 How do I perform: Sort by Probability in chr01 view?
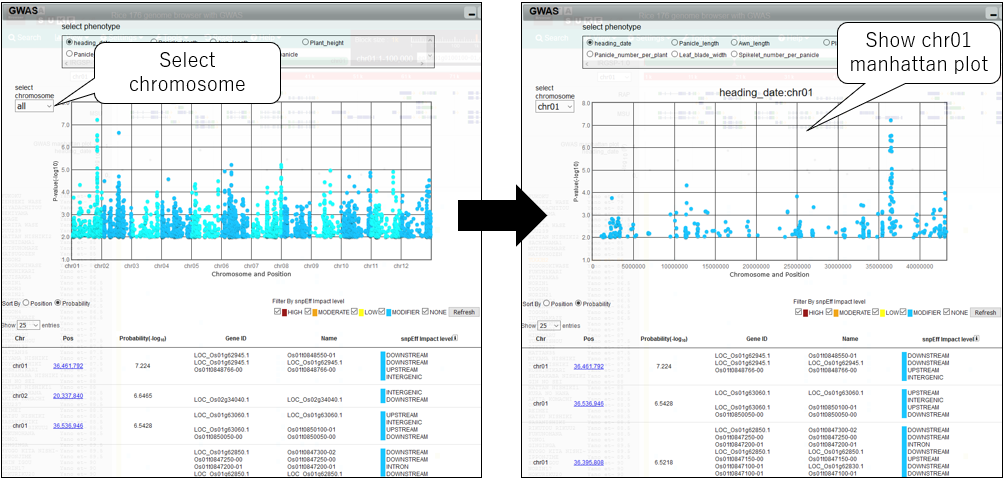point(578,303)
